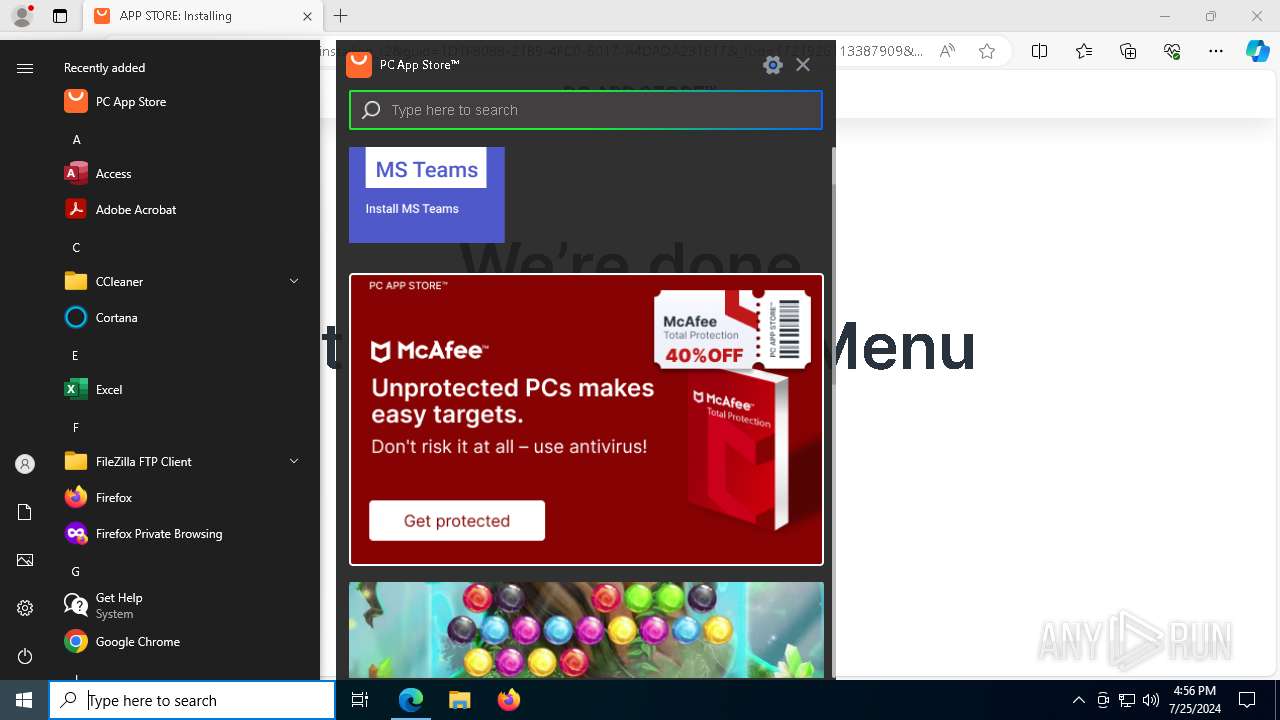
Task: Click the McAfee 40% OFF coupon image
Action: pos(732,330)
